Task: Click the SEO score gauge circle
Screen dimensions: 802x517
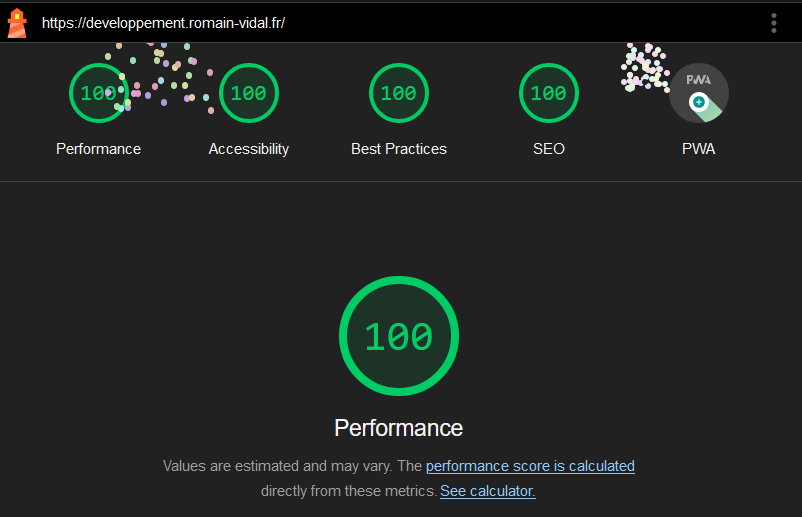Action: (548, 93)
